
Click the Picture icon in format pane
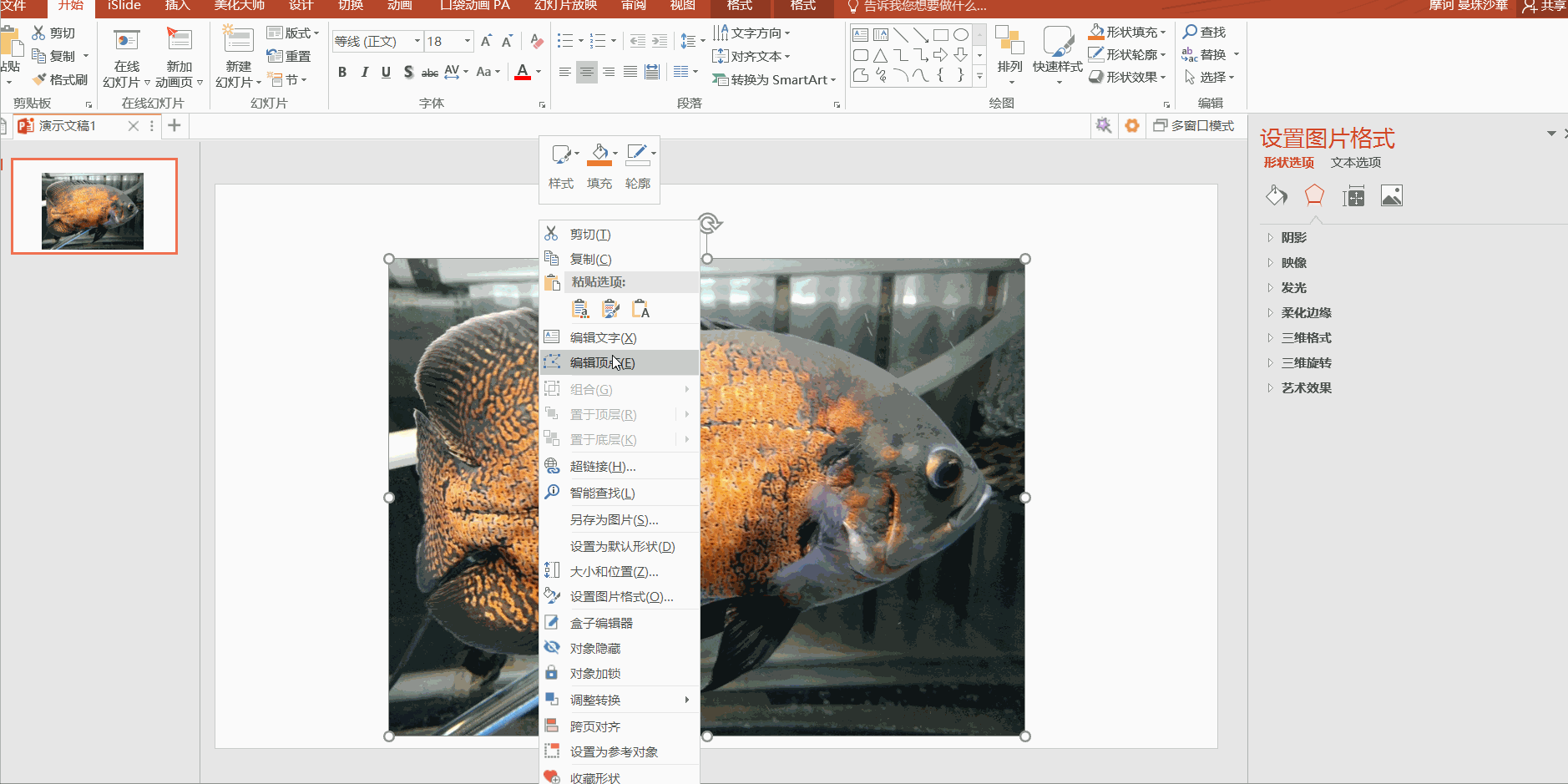click(x=1391, y=196)
